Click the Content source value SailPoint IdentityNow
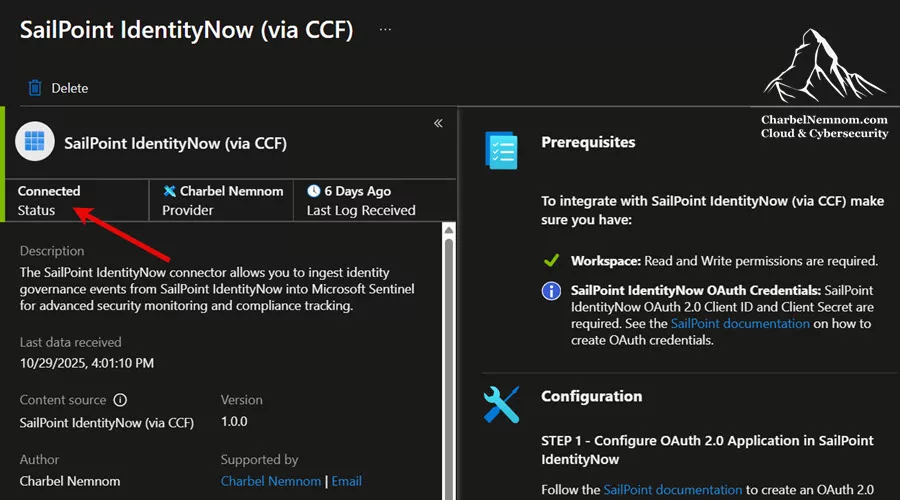Viewport: 900px width, 500px height. tap(107, 423)
